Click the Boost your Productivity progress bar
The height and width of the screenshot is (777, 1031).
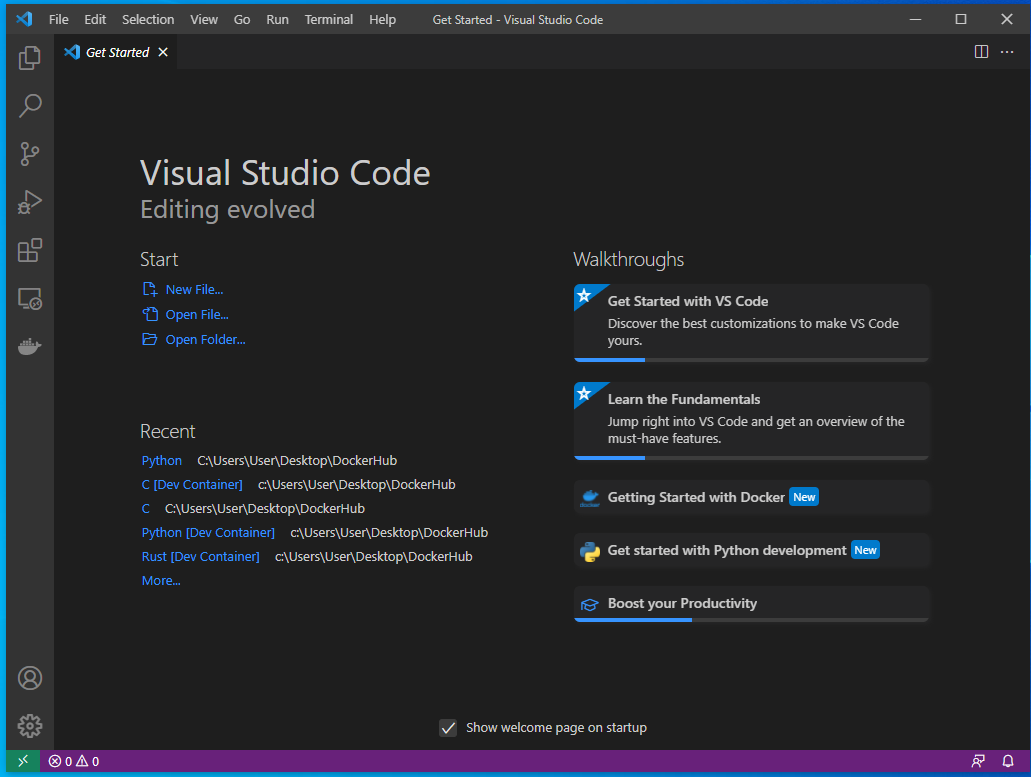[x=632, y=621]
